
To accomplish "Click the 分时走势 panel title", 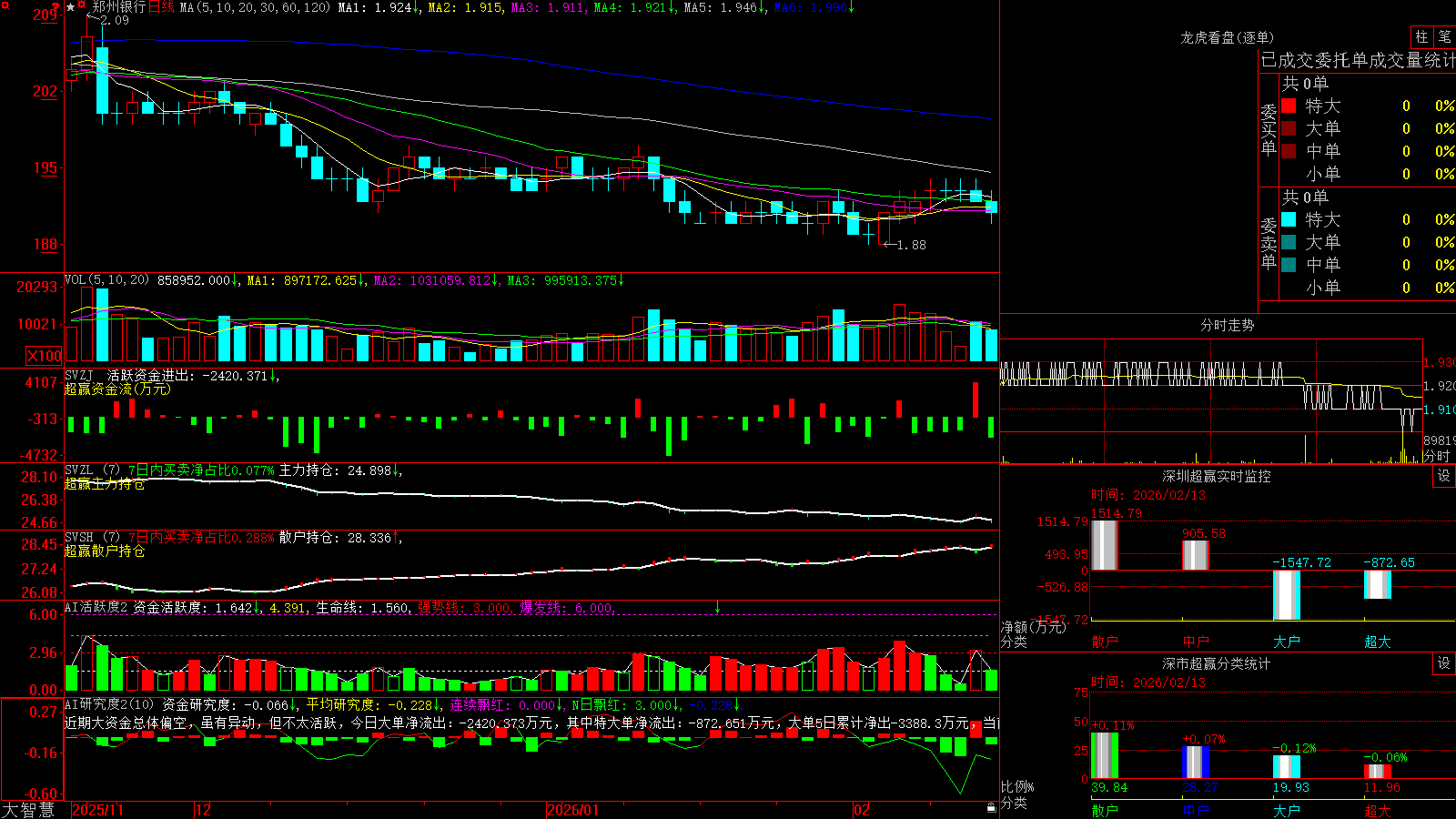I will point(1227,325).
